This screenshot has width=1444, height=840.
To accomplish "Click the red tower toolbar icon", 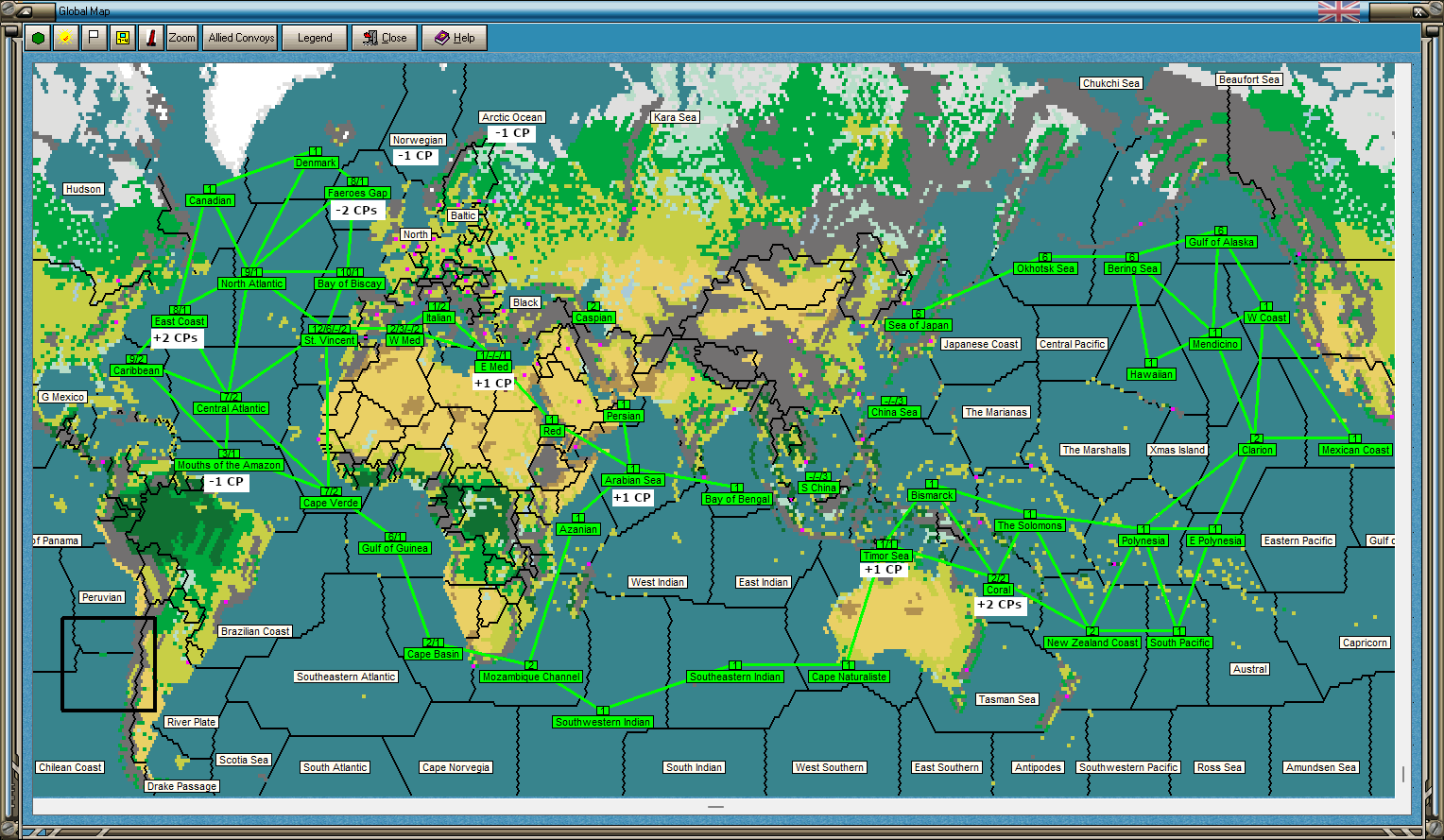I will click(x=150, y=38).
